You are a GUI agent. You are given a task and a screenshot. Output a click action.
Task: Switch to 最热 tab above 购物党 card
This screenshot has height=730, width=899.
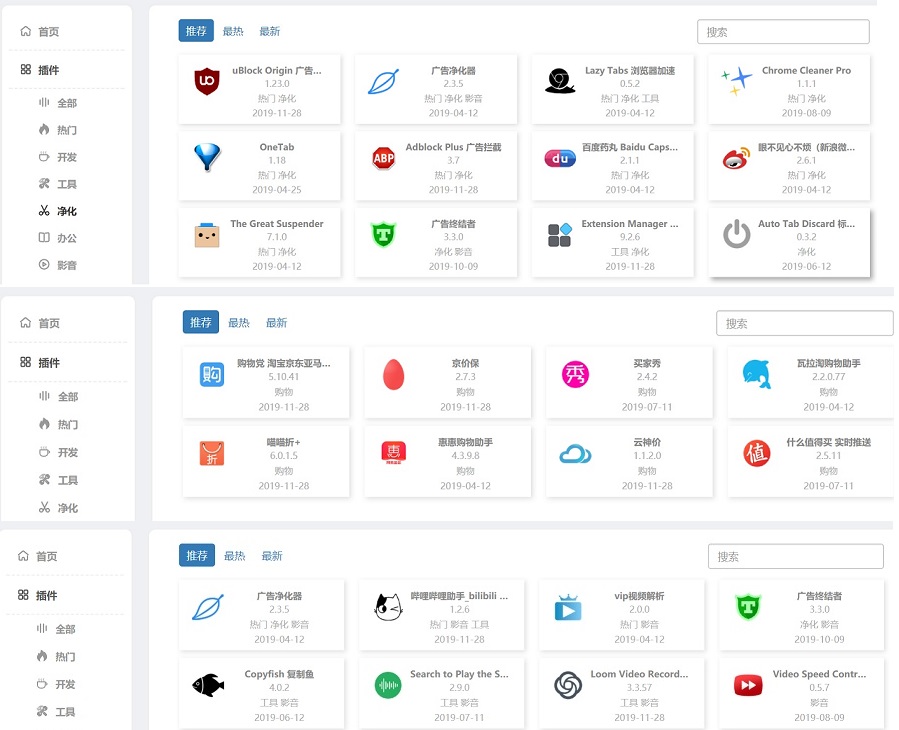[239, 322]
